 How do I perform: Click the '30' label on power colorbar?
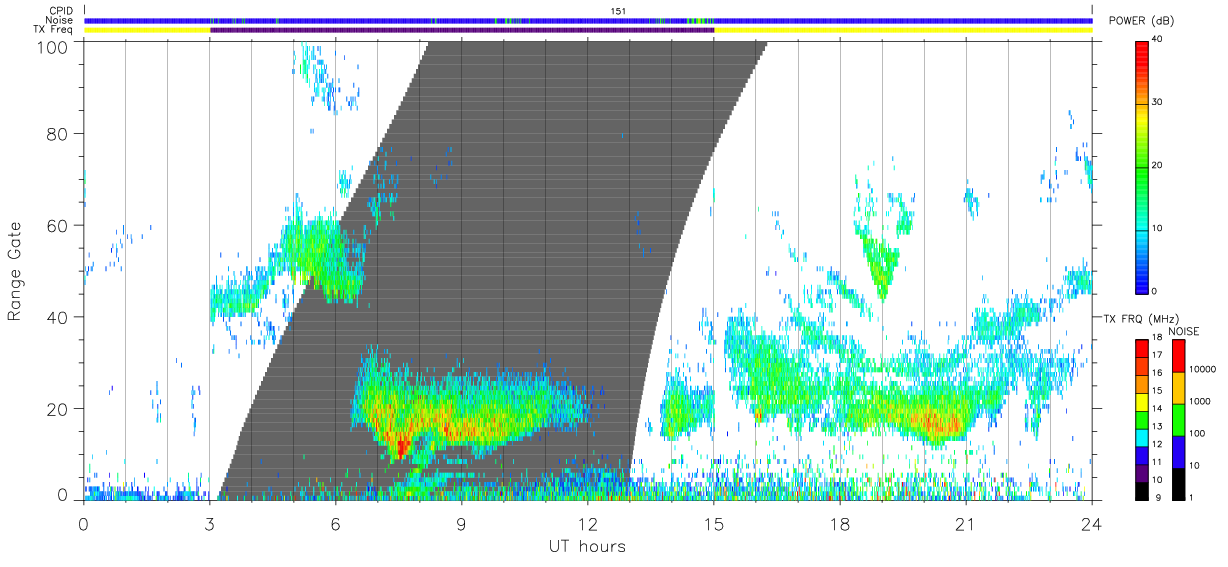pos(1158,103)
